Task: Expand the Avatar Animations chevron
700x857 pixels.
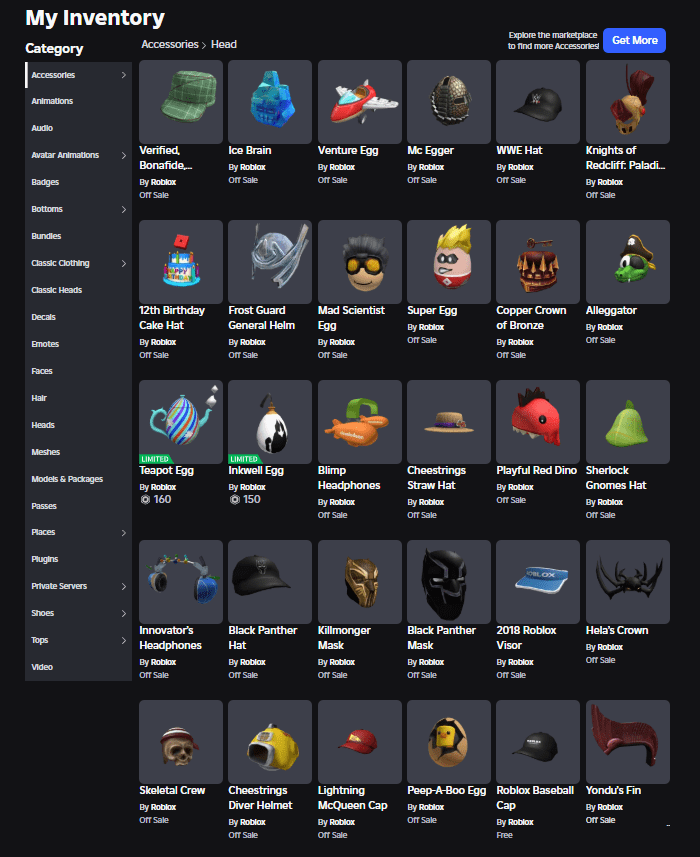Action: click(x=123, y=155)
